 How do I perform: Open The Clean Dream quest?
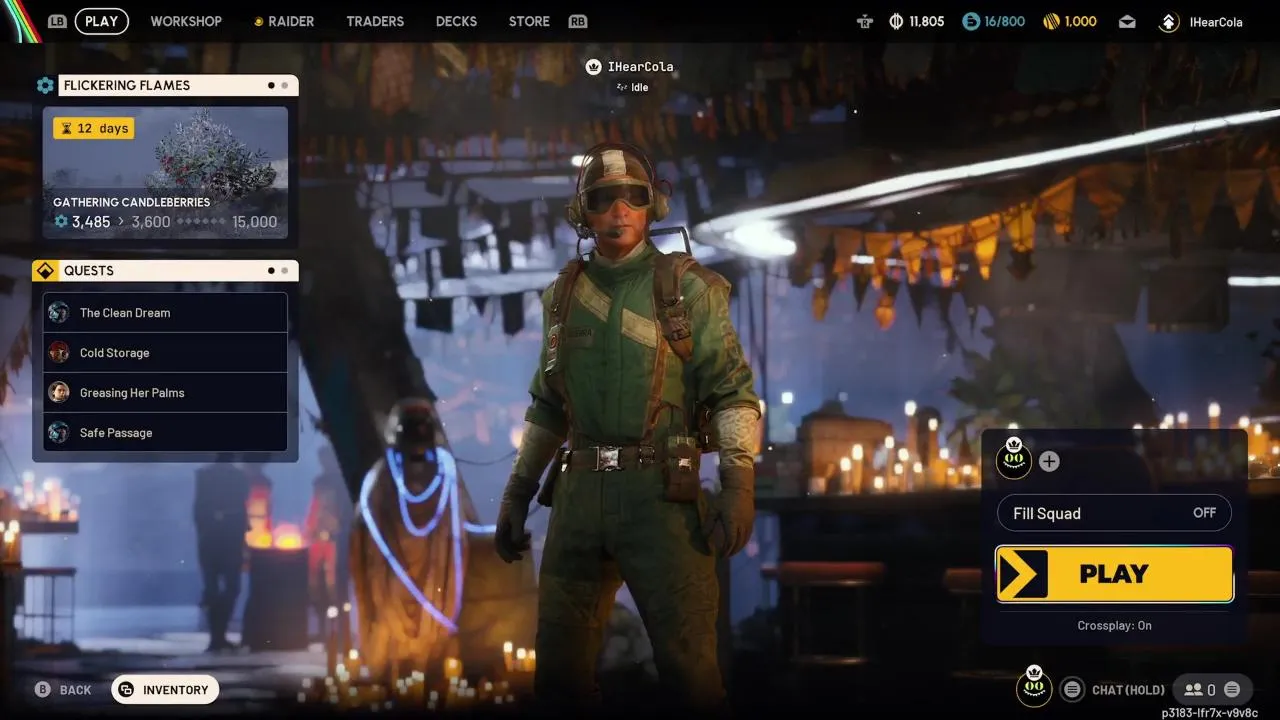pos(165,312)
